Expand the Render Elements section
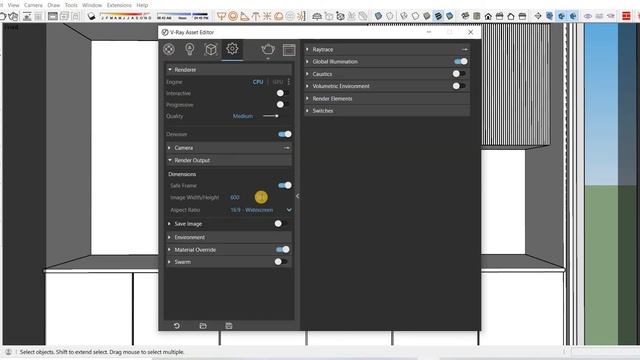This screenshot has height=360, width=640. click(387, 99)
